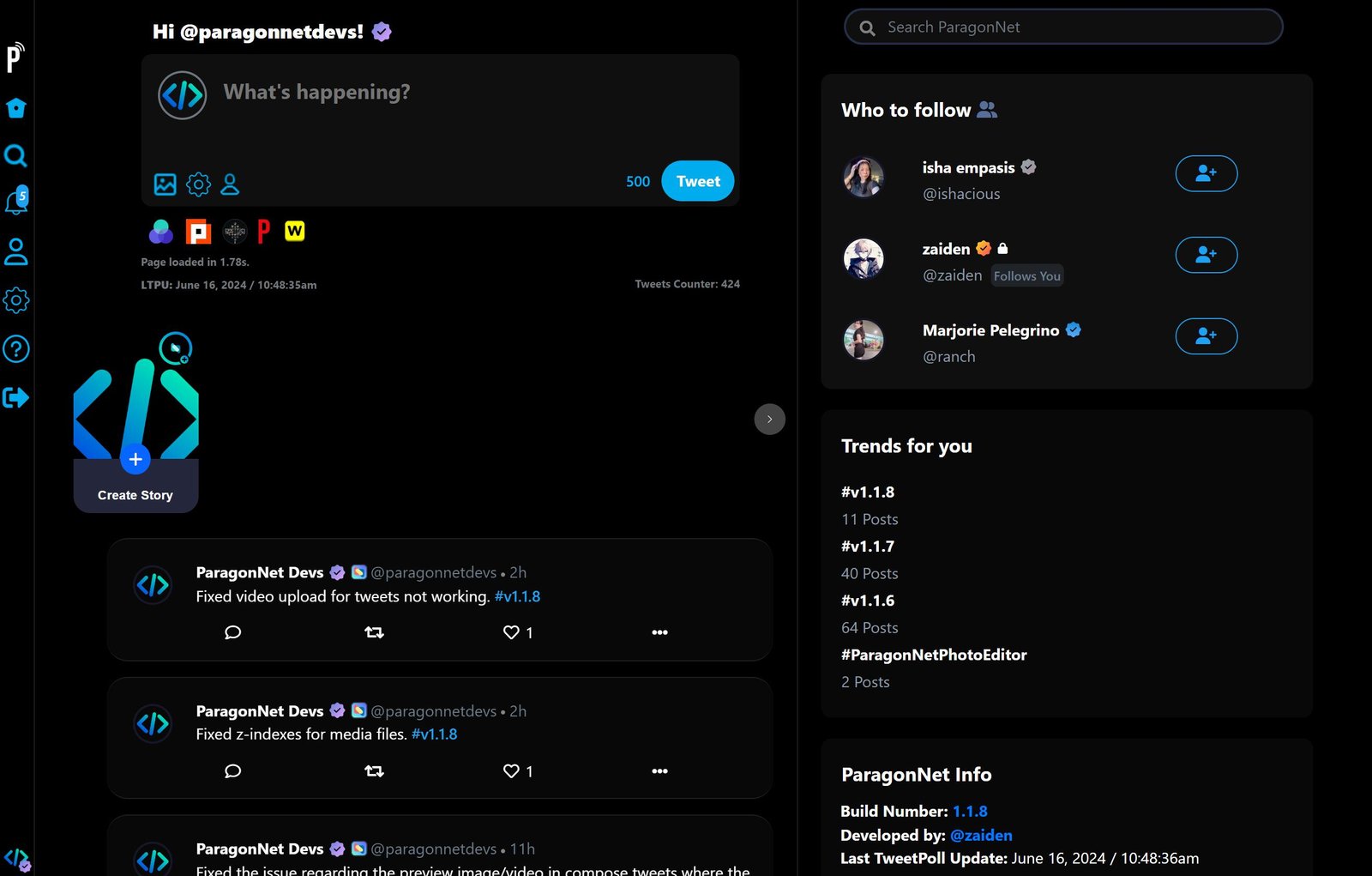1372x876 pixels.
Task: Open the #ParagonNetPhotoEditor trend
Action: (934, 655)
